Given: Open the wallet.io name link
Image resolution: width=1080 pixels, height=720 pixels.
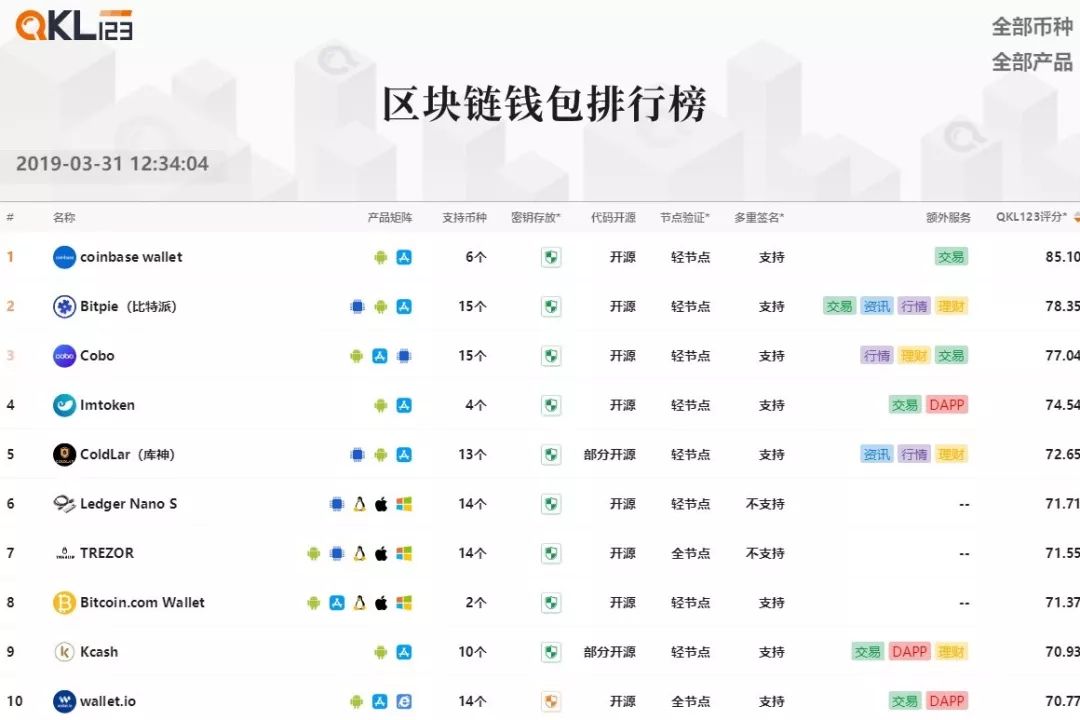Looking at the screenshot, I should (108, 701).
